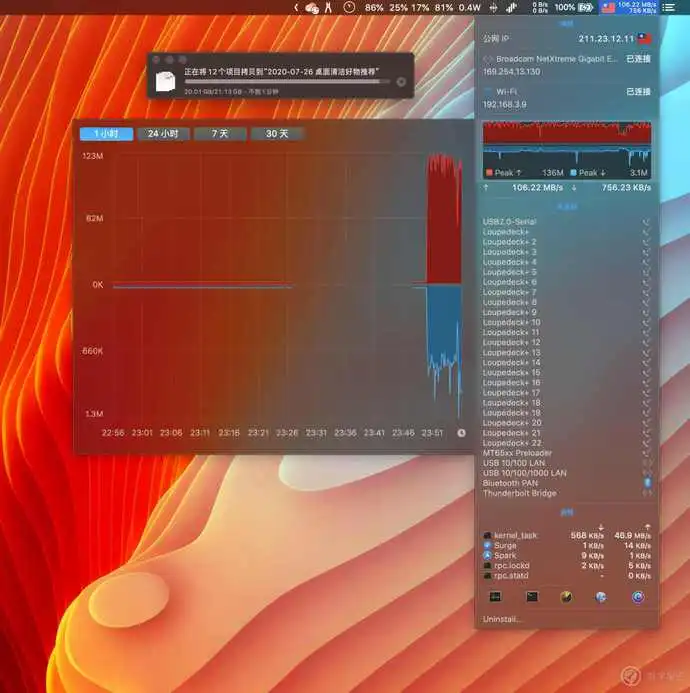Click IP address 169.254.13.130
690x693 pixels.
[x=511, y=72]
